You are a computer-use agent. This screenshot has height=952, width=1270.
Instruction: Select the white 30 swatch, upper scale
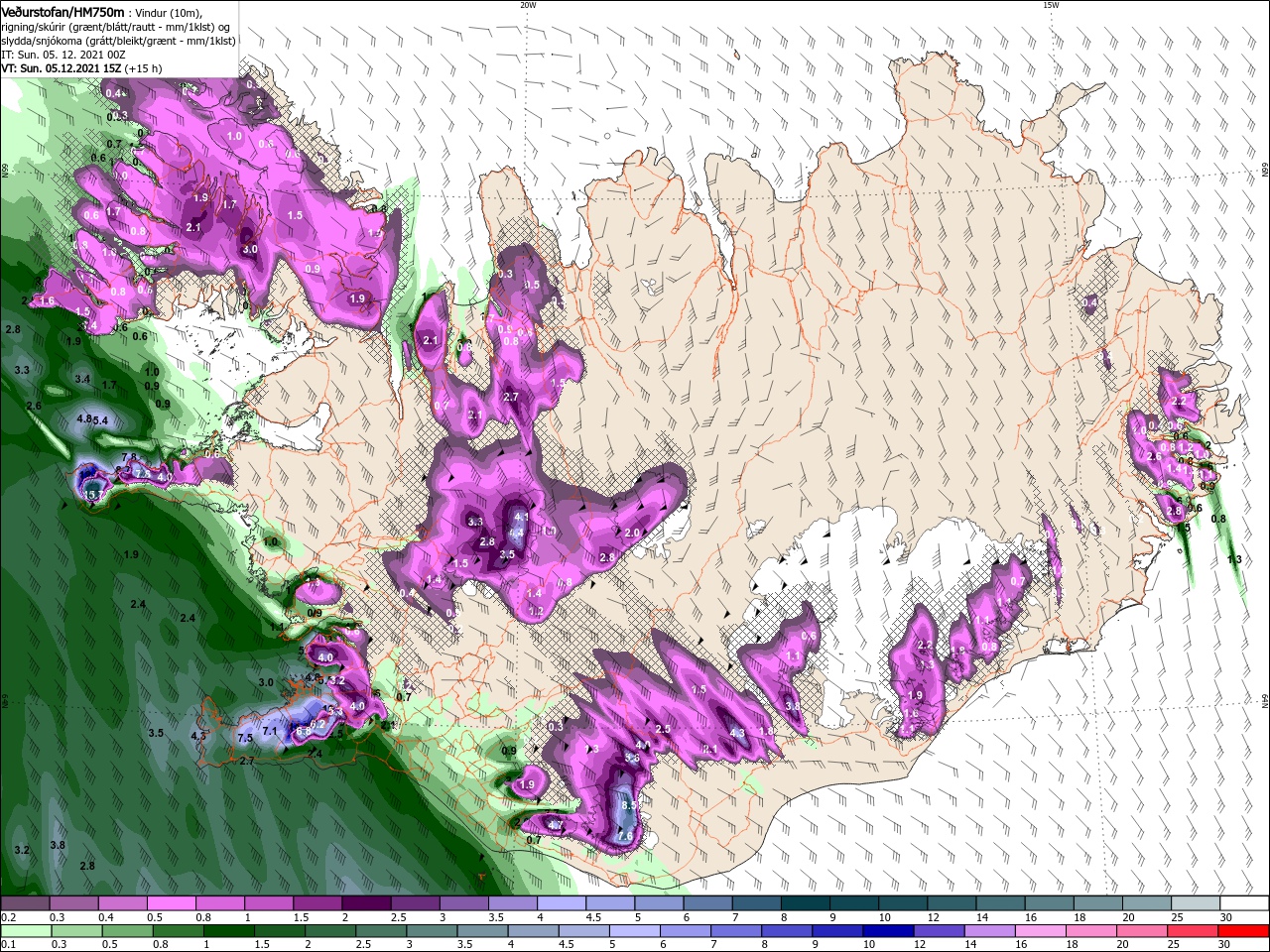(1245, 903)
